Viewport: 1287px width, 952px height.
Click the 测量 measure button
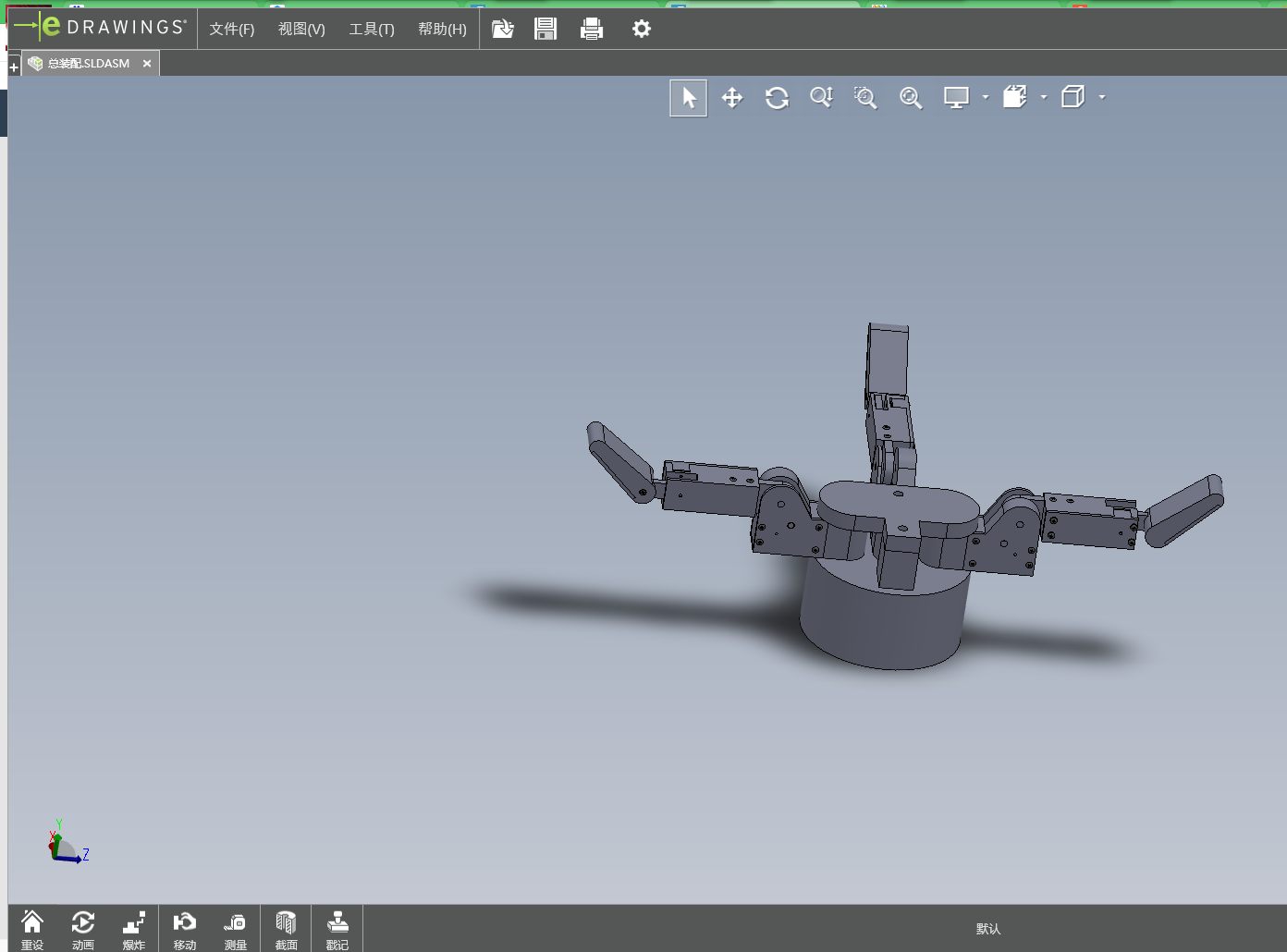[x=236, y=929]
